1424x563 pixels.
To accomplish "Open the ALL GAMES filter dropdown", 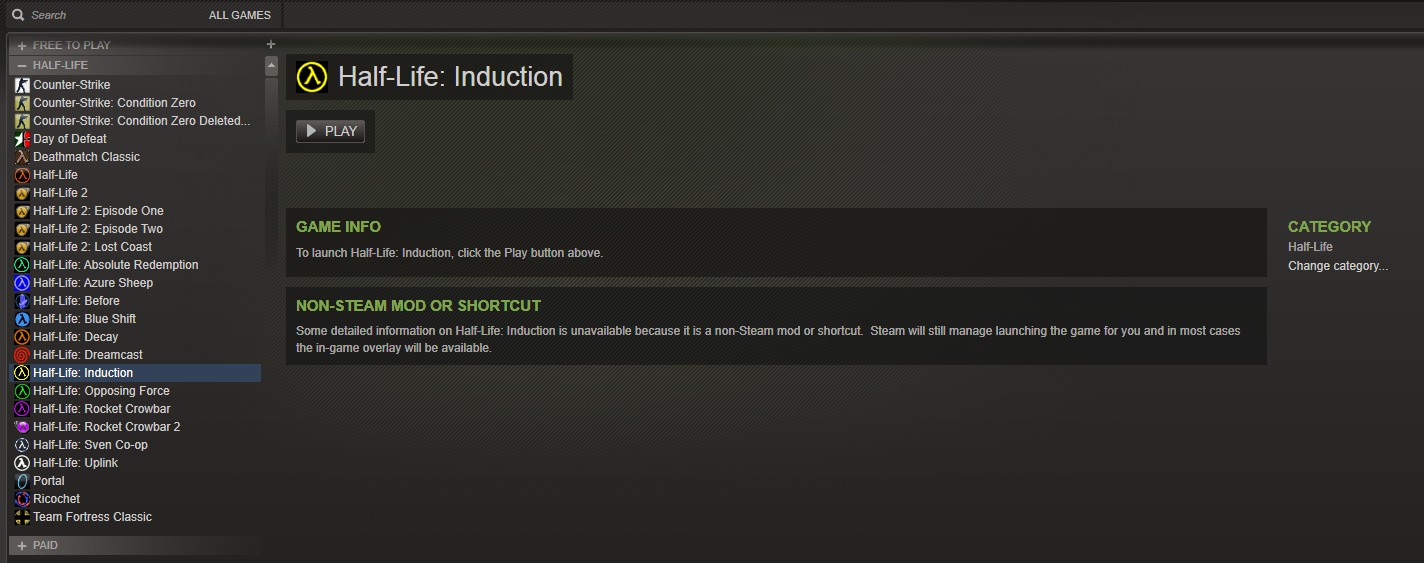I will [x=240, y=15].
